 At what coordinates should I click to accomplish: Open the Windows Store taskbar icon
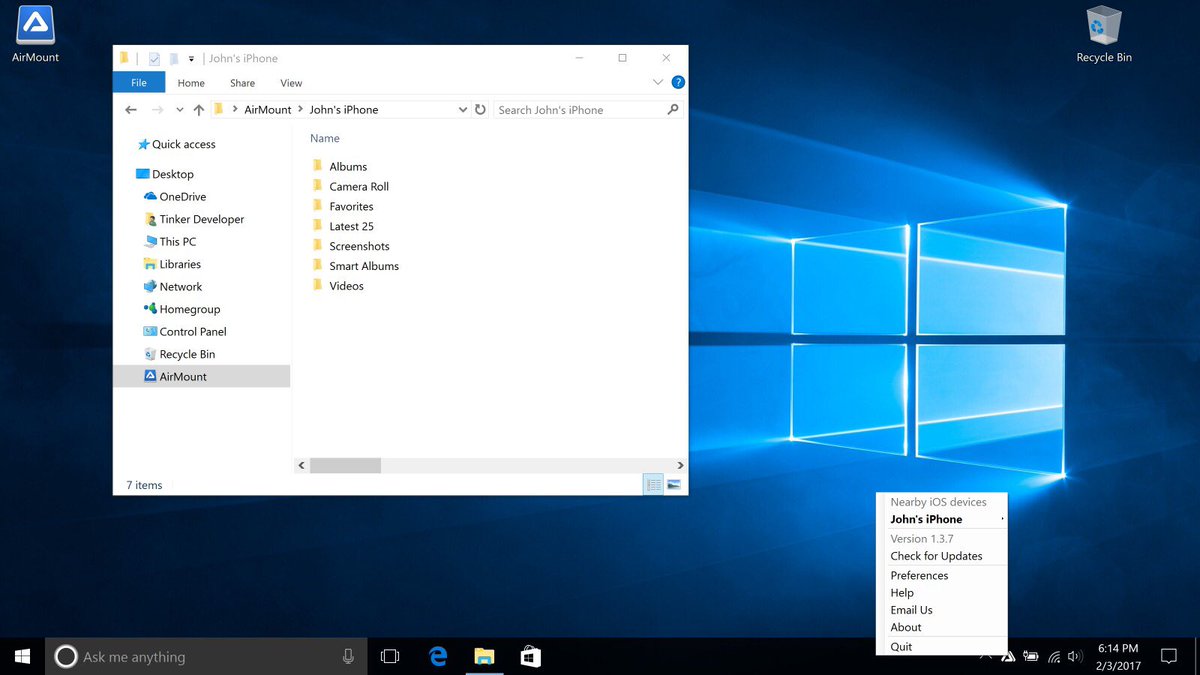pos(531,657)
